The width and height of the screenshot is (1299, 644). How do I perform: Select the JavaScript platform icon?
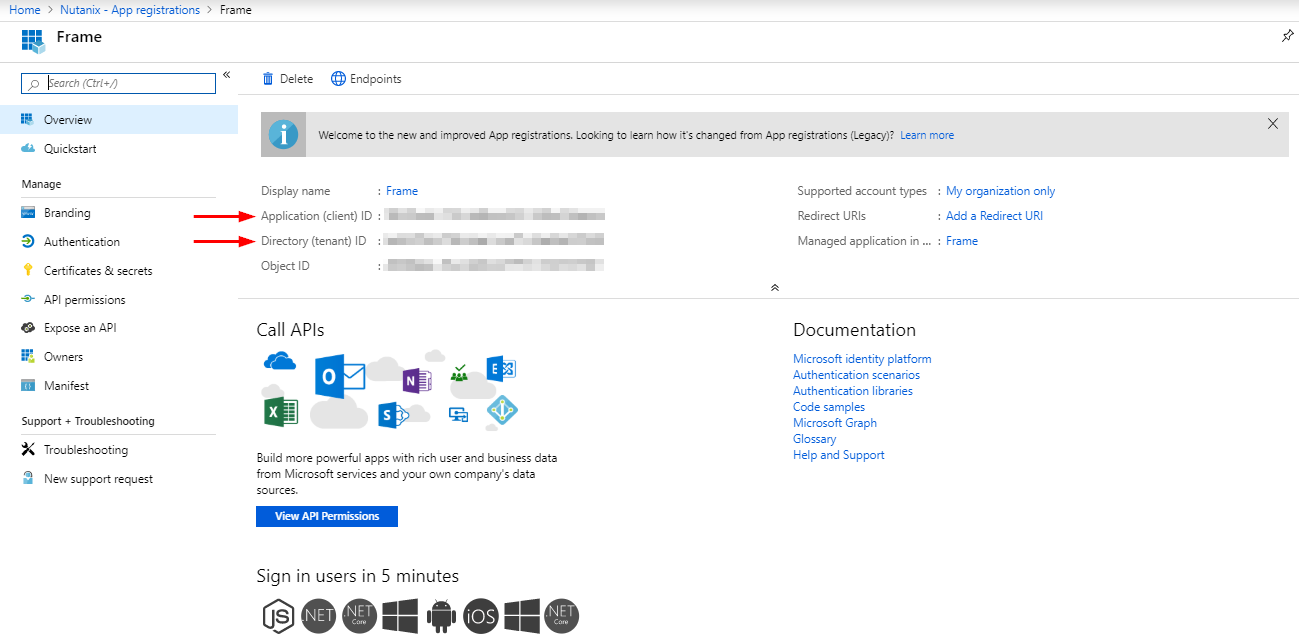(x=279, y=616)
